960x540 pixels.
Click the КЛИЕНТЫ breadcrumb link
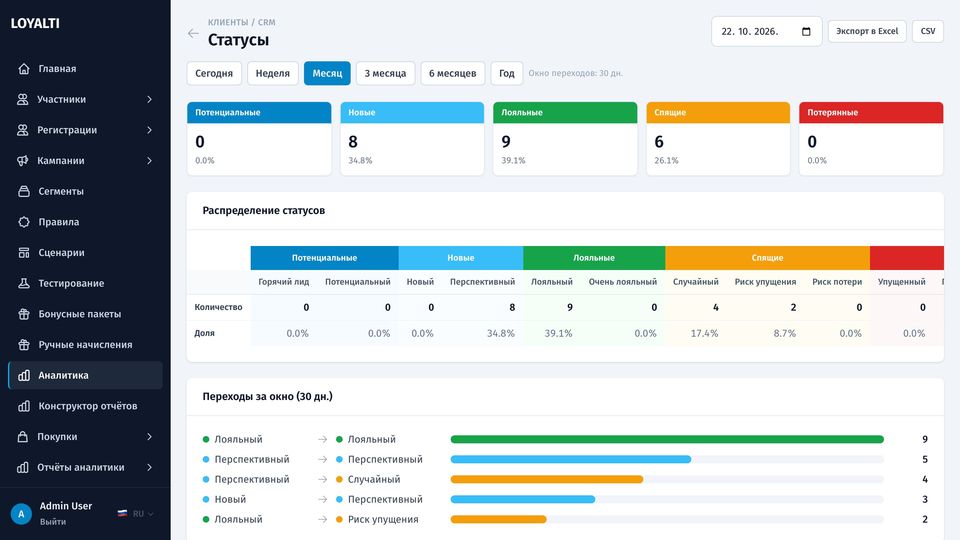click(x=228, y=22)
